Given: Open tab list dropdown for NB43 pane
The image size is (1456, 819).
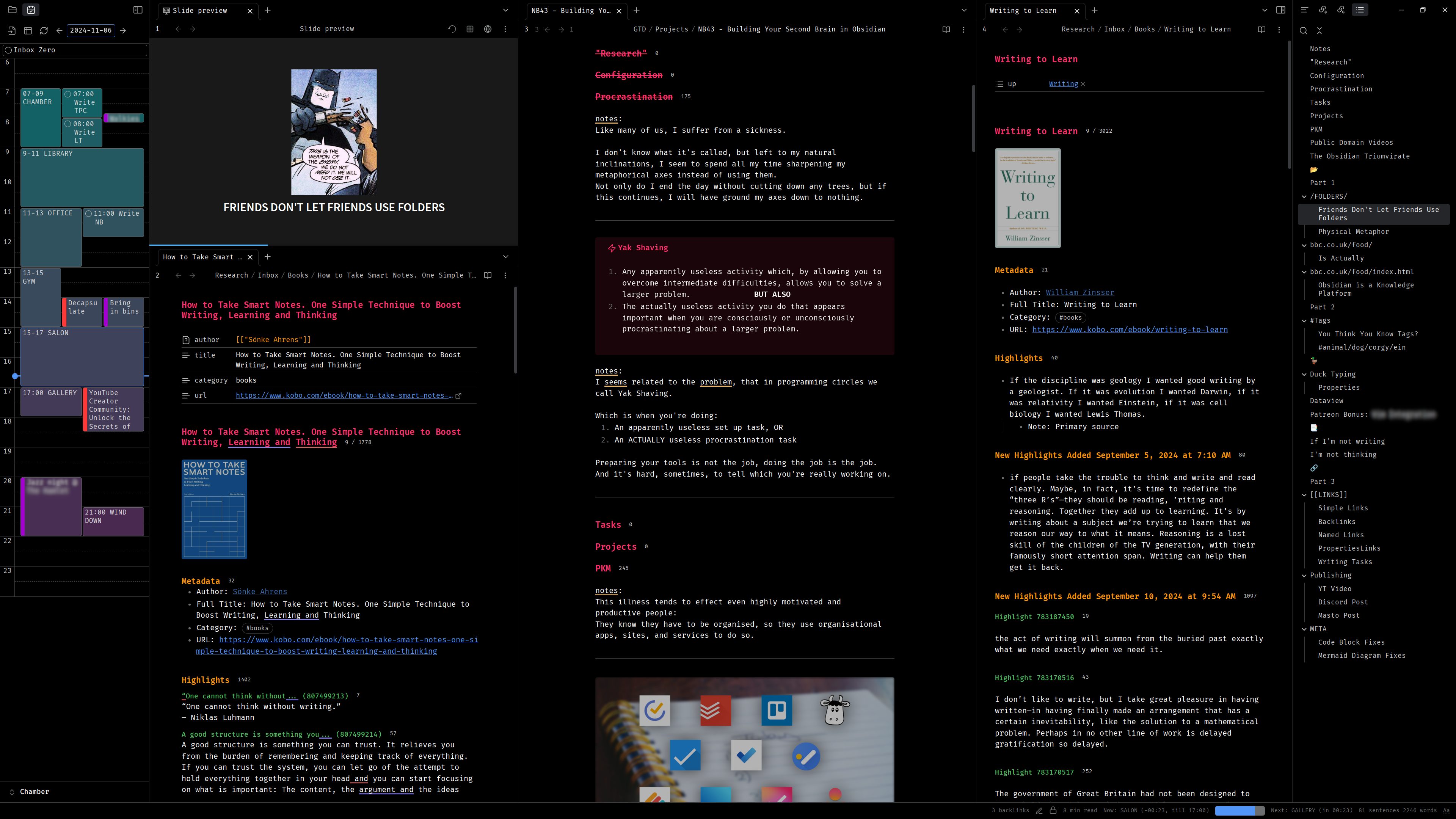Looking at the screenshot, I should [x=964, y=10].
